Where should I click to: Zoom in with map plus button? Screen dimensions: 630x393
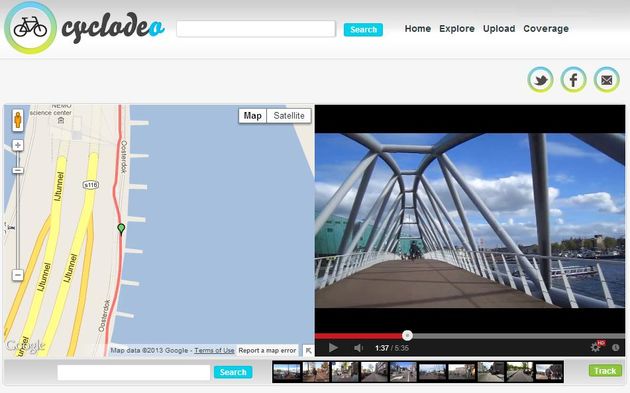coord(17,145)
